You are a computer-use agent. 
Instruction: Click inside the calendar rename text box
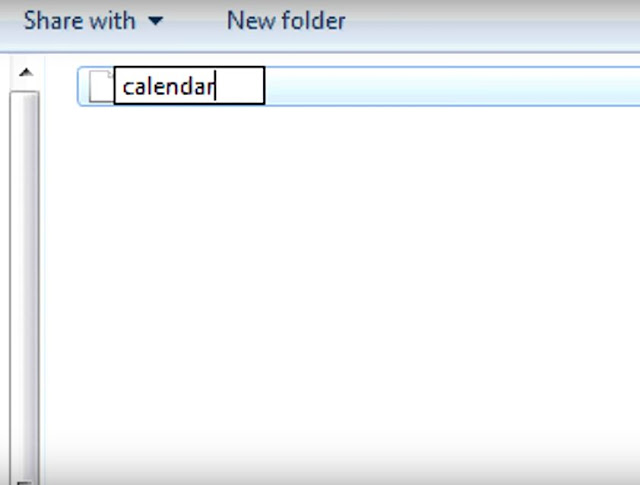pyautogui.click(x=189, y=86)
